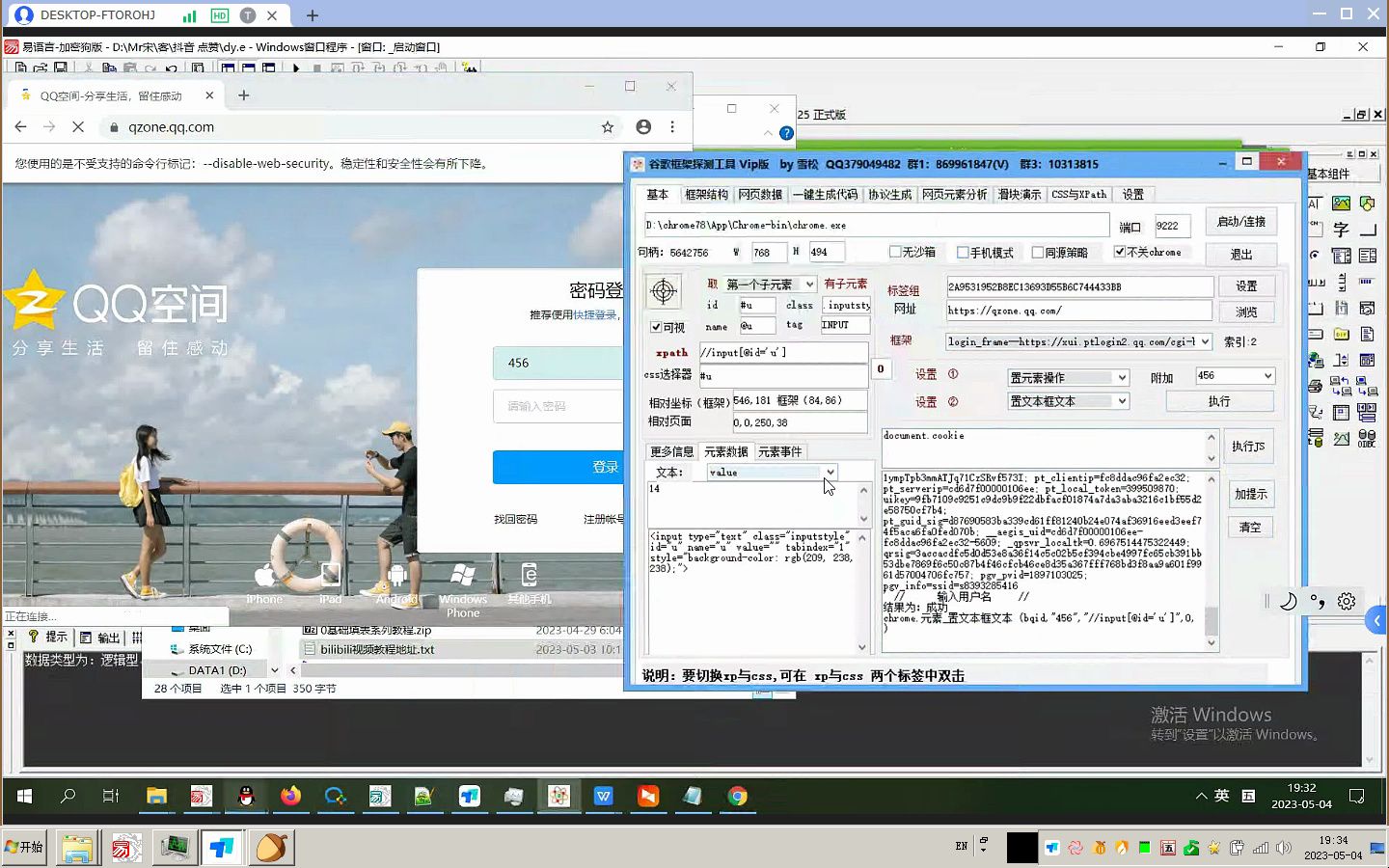The width and height of the screenshot is (1389, 868).
Task: Click the xpath //input[@id='u'] field
Action: tap(782, 352)
